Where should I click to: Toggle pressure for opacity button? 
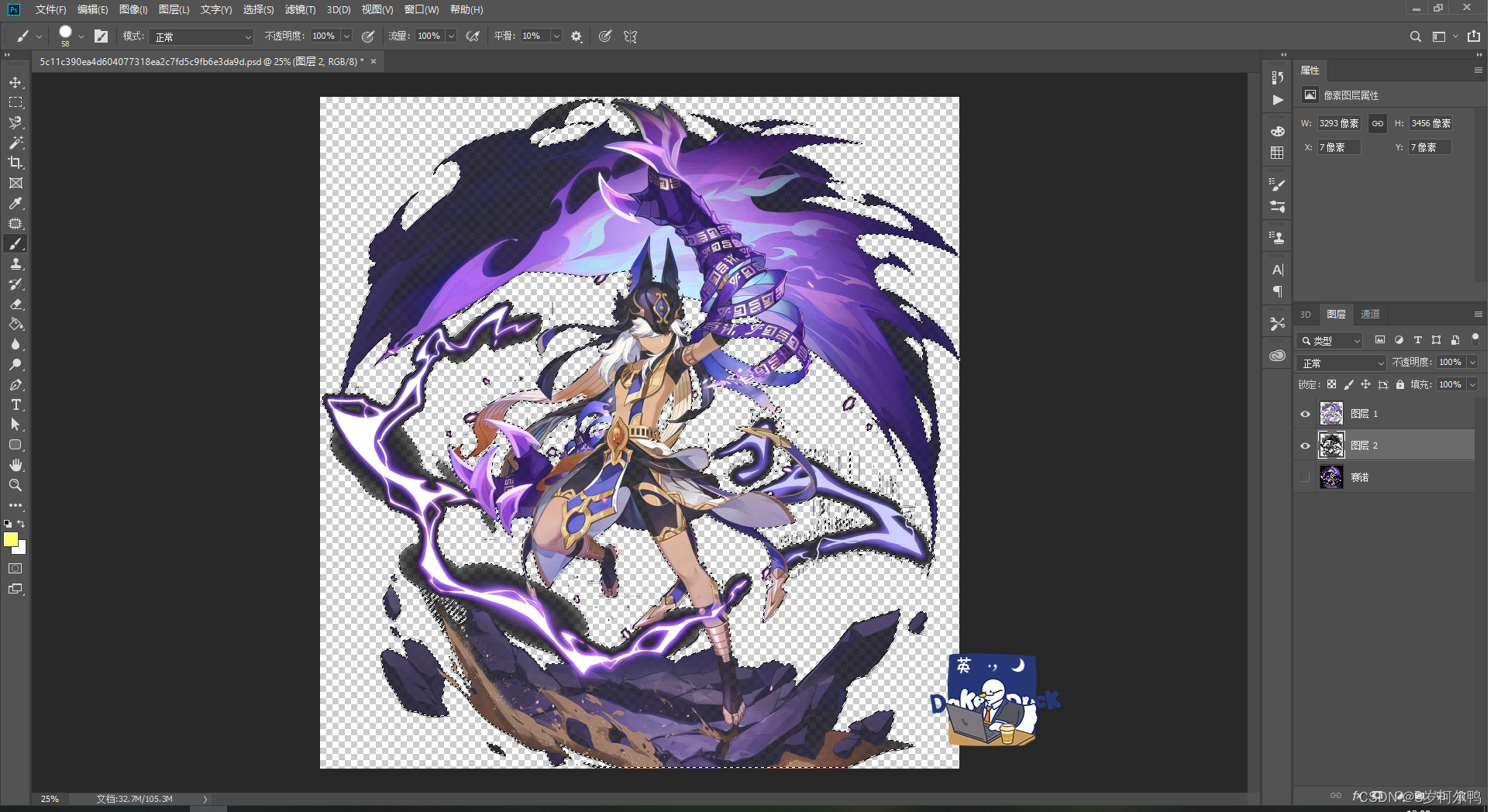[369, 36]
